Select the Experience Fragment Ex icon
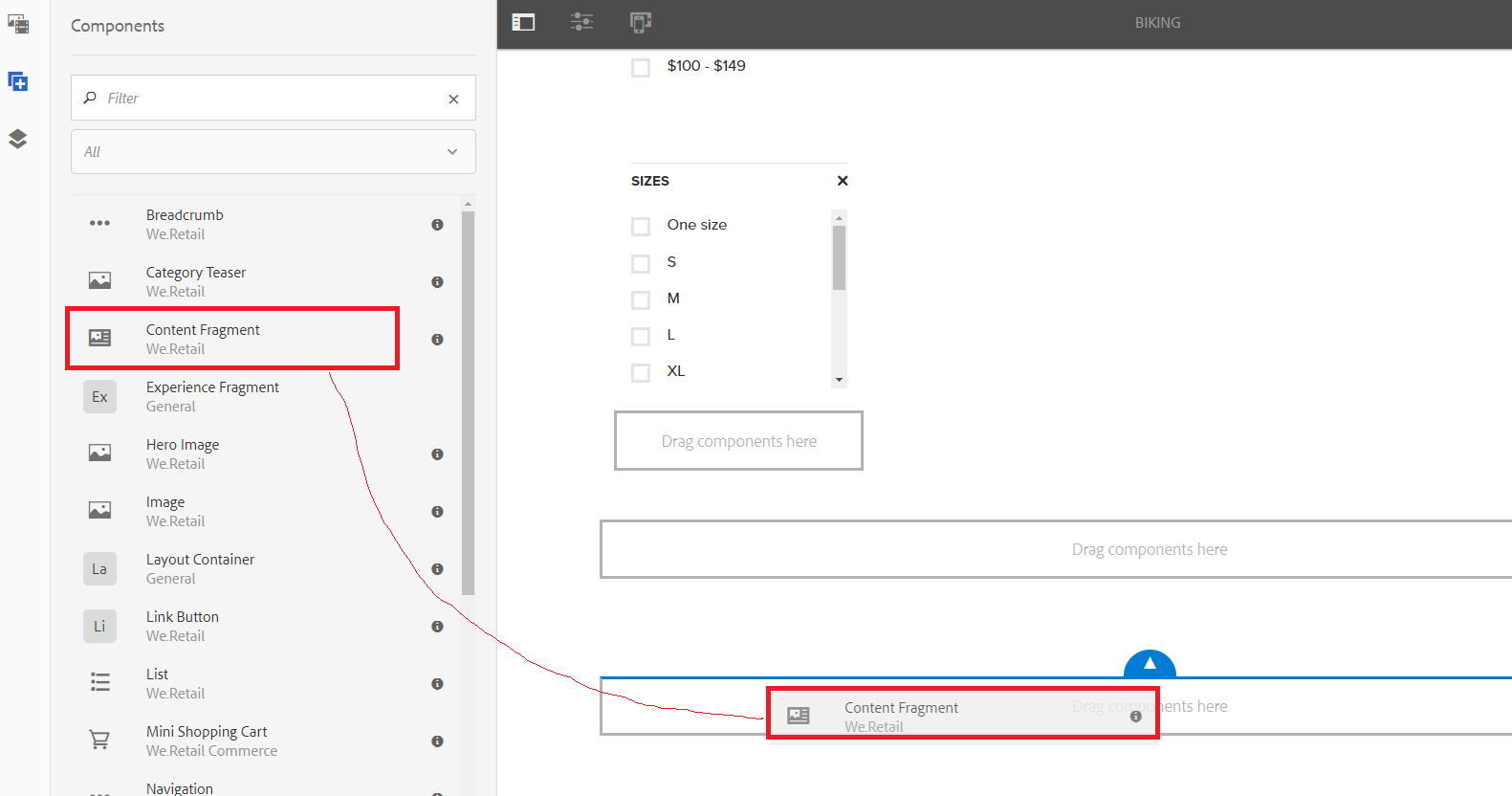The width and height of the screenshot is (1512, 796). pos(99,396)
